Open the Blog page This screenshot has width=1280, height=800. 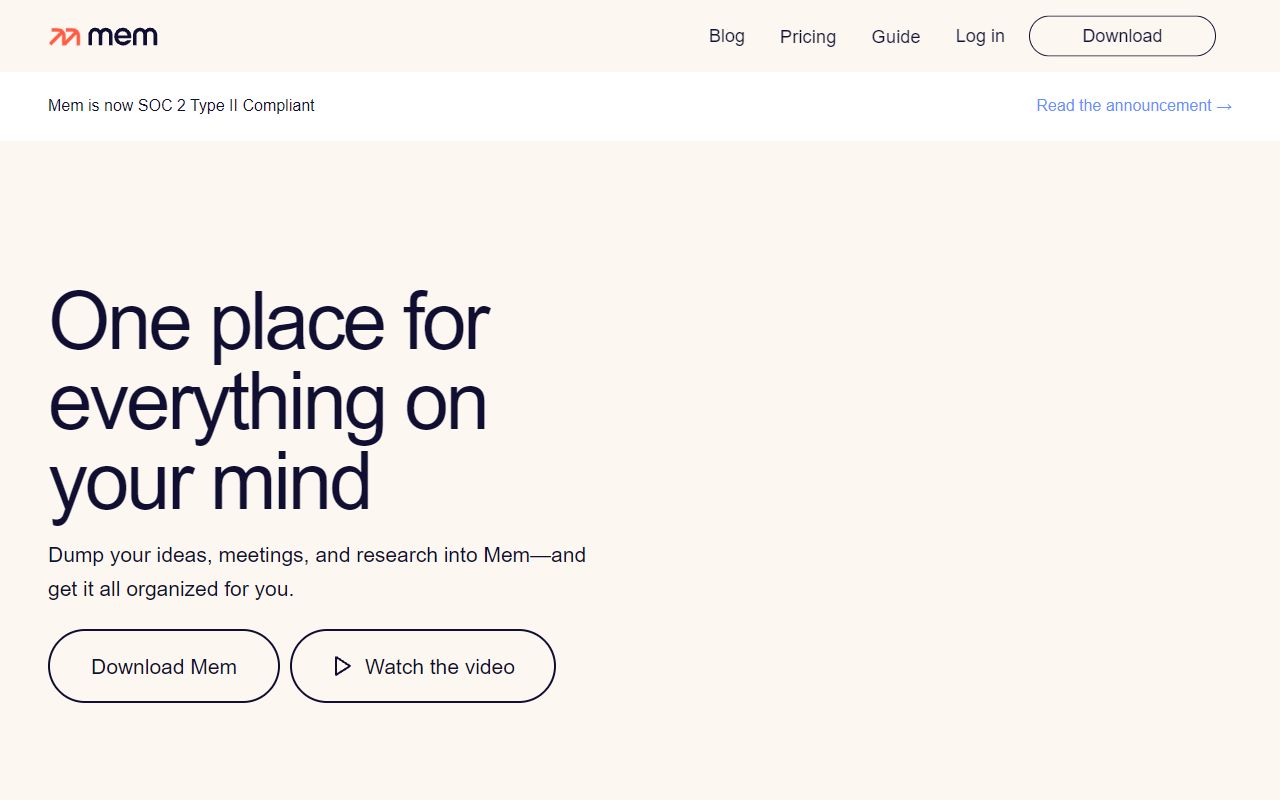727,36
